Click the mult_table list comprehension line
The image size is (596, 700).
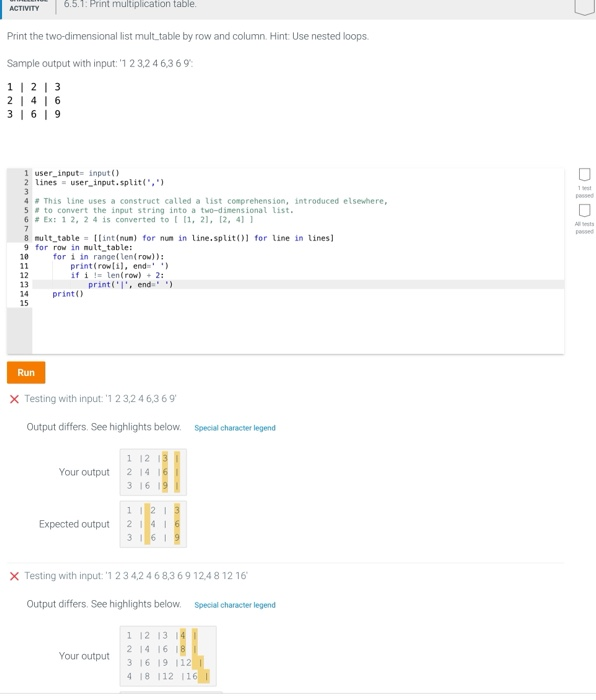184,238
